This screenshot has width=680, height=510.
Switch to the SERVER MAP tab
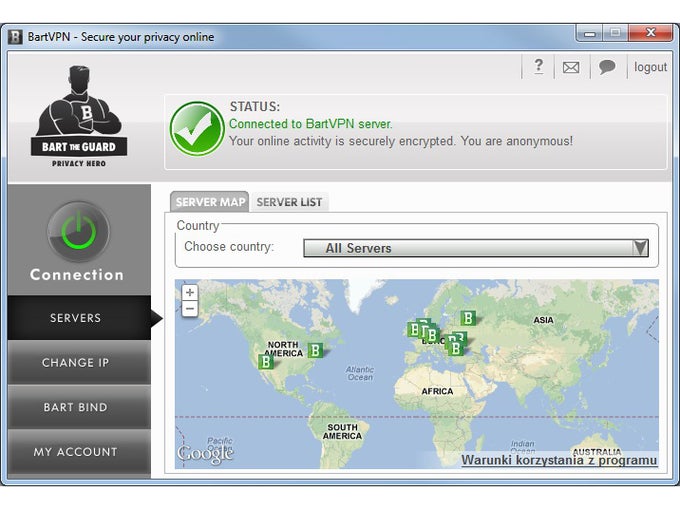tap(210, 202)
